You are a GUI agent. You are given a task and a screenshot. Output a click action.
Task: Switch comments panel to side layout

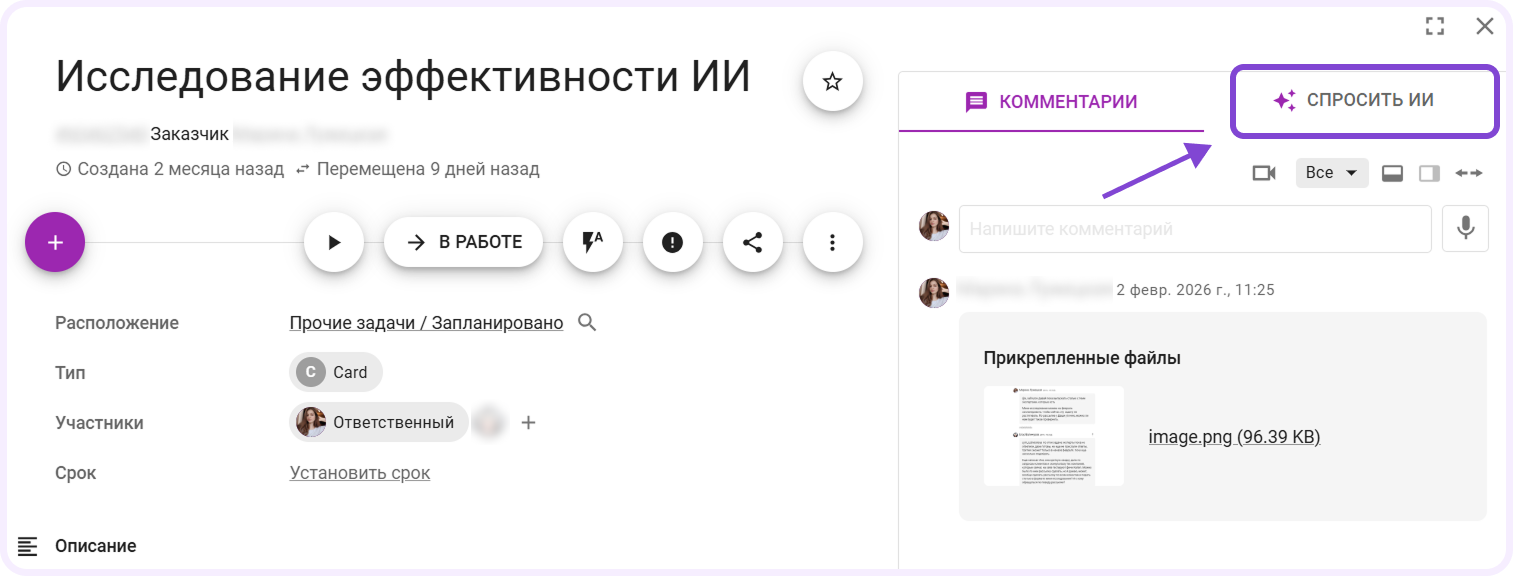tap(1429, 173)
